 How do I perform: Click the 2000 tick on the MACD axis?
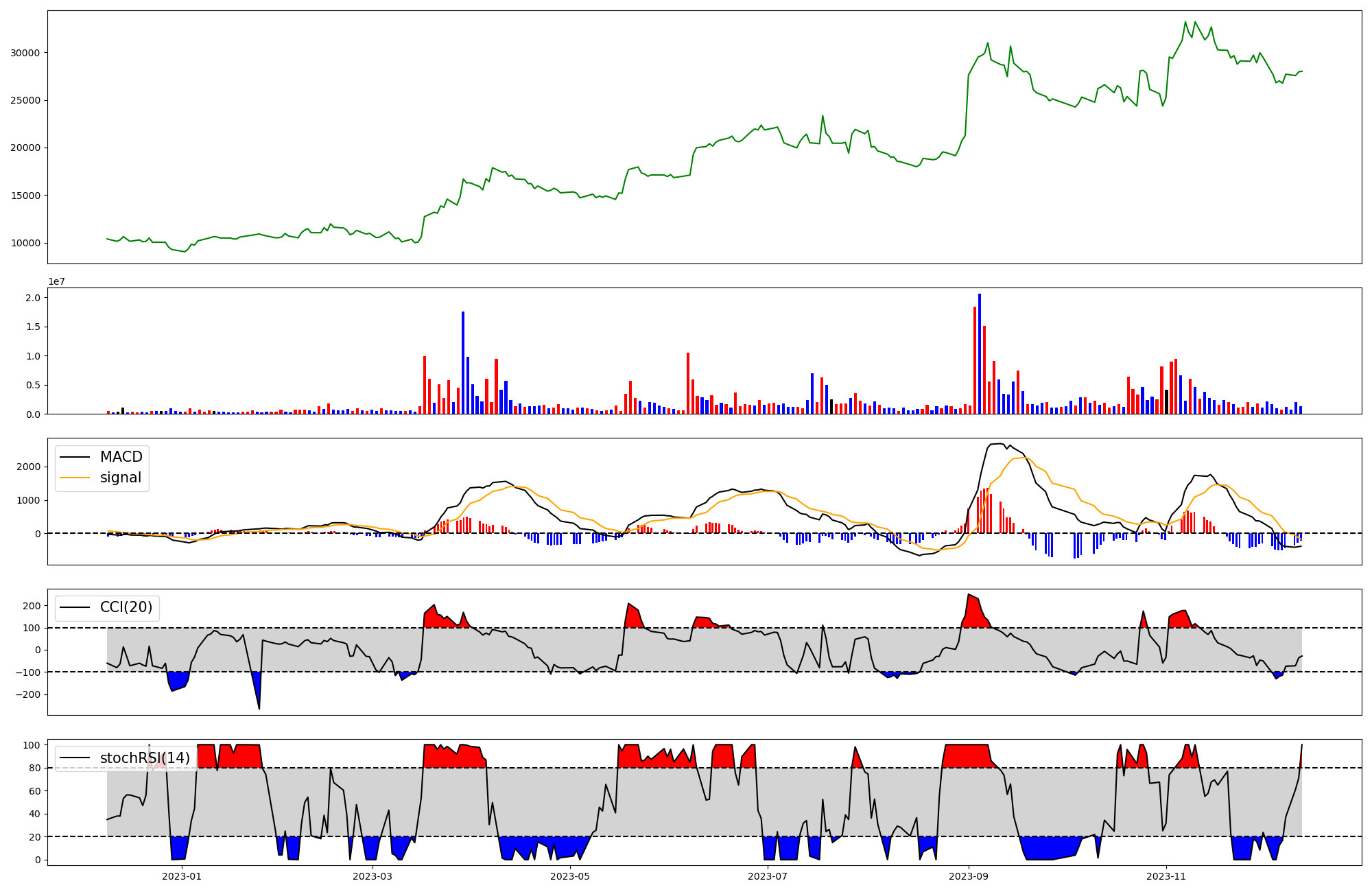pyautogui.click(x=29, y=467)
